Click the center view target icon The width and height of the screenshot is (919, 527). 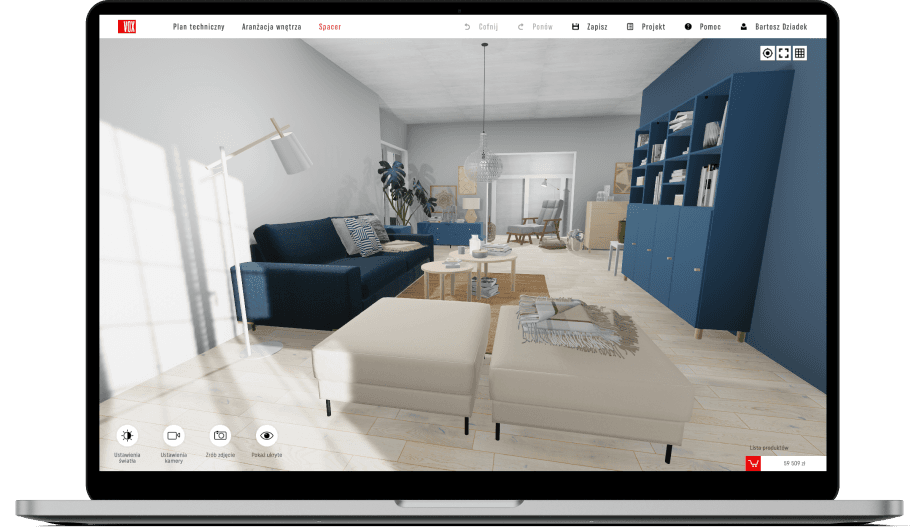pyautogui.click(x=767, y=53)
